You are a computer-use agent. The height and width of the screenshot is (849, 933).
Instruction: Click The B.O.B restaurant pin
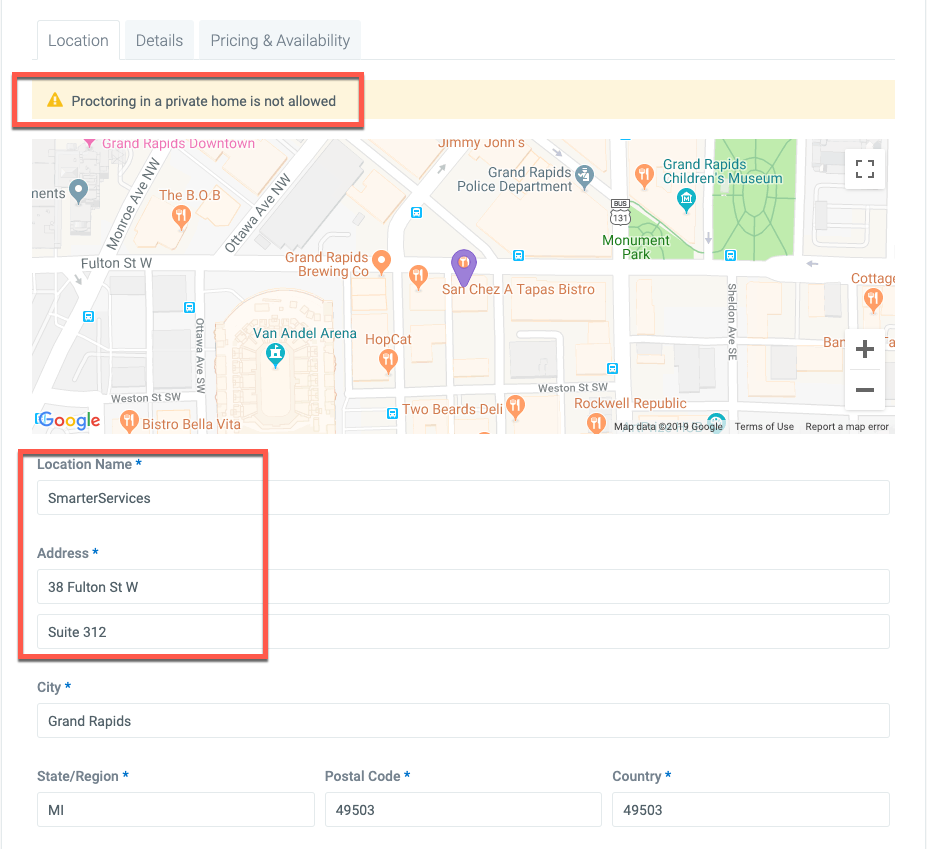point(181,217)
